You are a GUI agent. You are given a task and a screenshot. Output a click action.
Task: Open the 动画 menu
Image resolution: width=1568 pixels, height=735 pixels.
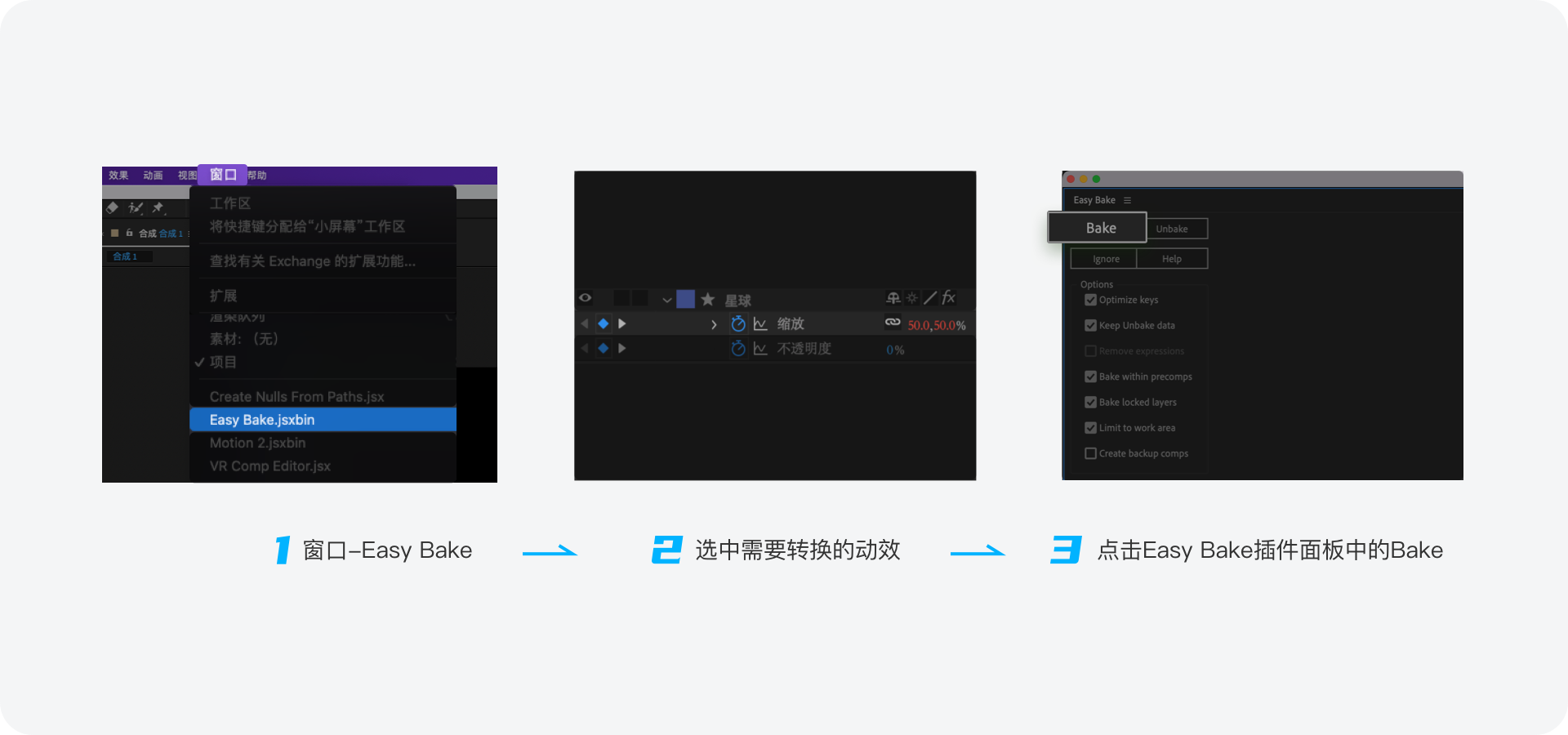tap(153, 176)
